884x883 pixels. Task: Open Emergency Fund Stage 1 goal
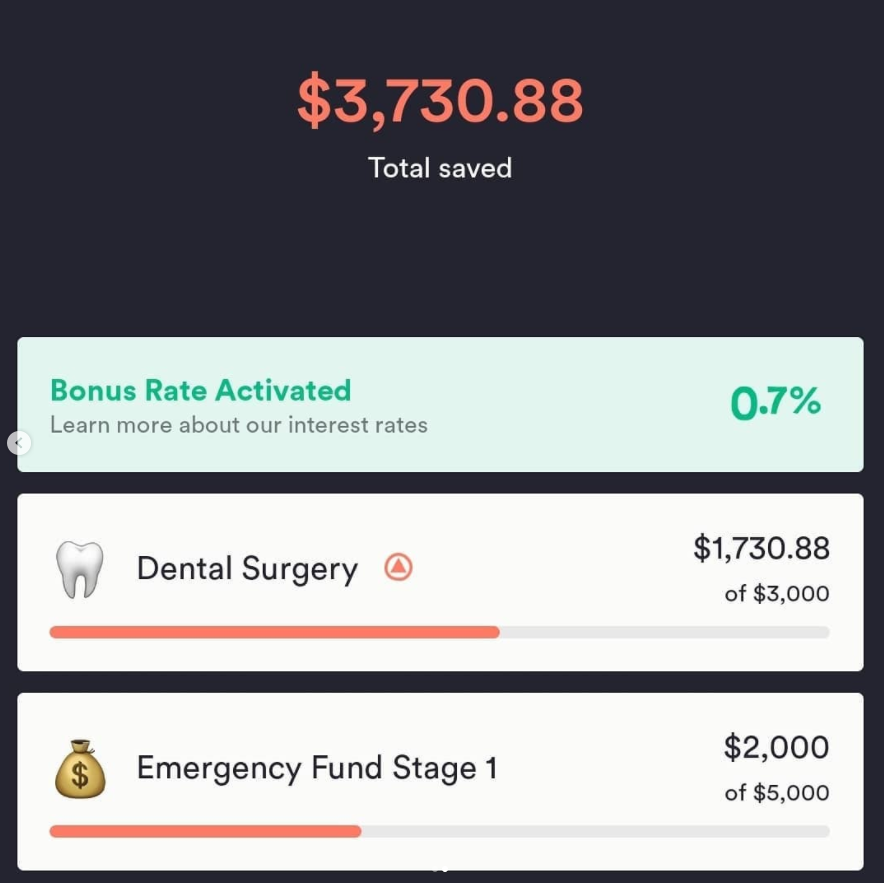(440, 782)
